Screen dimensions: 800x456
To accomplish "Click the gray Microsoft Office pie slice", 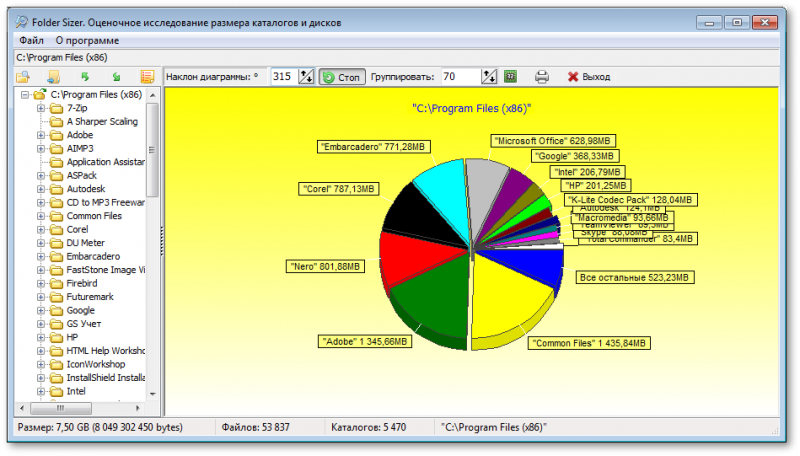I will click(x=484, y=189).
